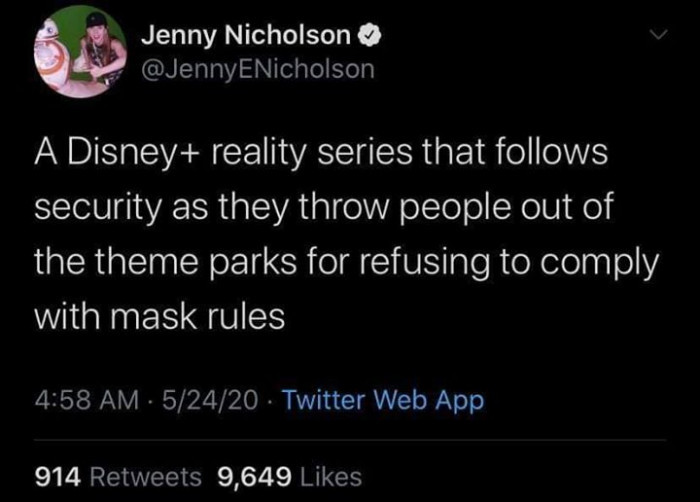Viewport: 700px width, 502px height.
Task: Open the tweet options chevron menu
Action: click(x=655, y=34)
